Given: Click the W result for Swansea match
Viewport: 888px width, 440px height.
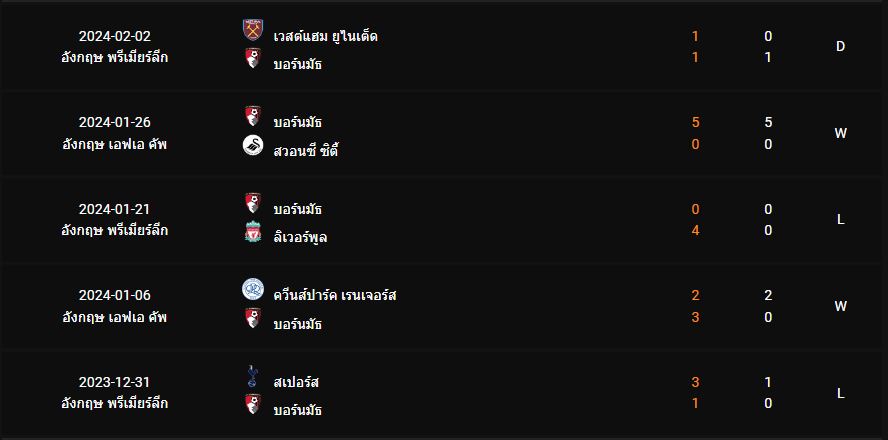Looking at the screenshot, I should click(840, 134).
